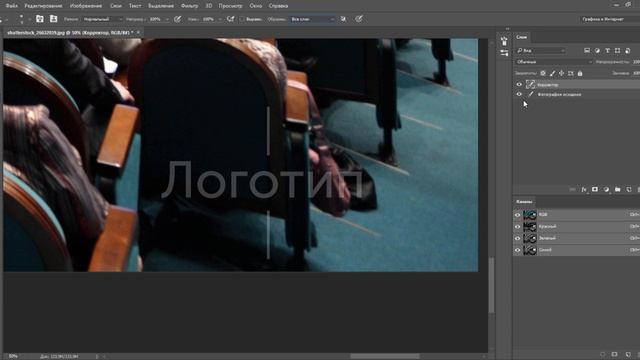Image resolution: width=640 pixels, height=360 pixels.
Task: Filter for shape layers icon
Action: tap(618, 51)
